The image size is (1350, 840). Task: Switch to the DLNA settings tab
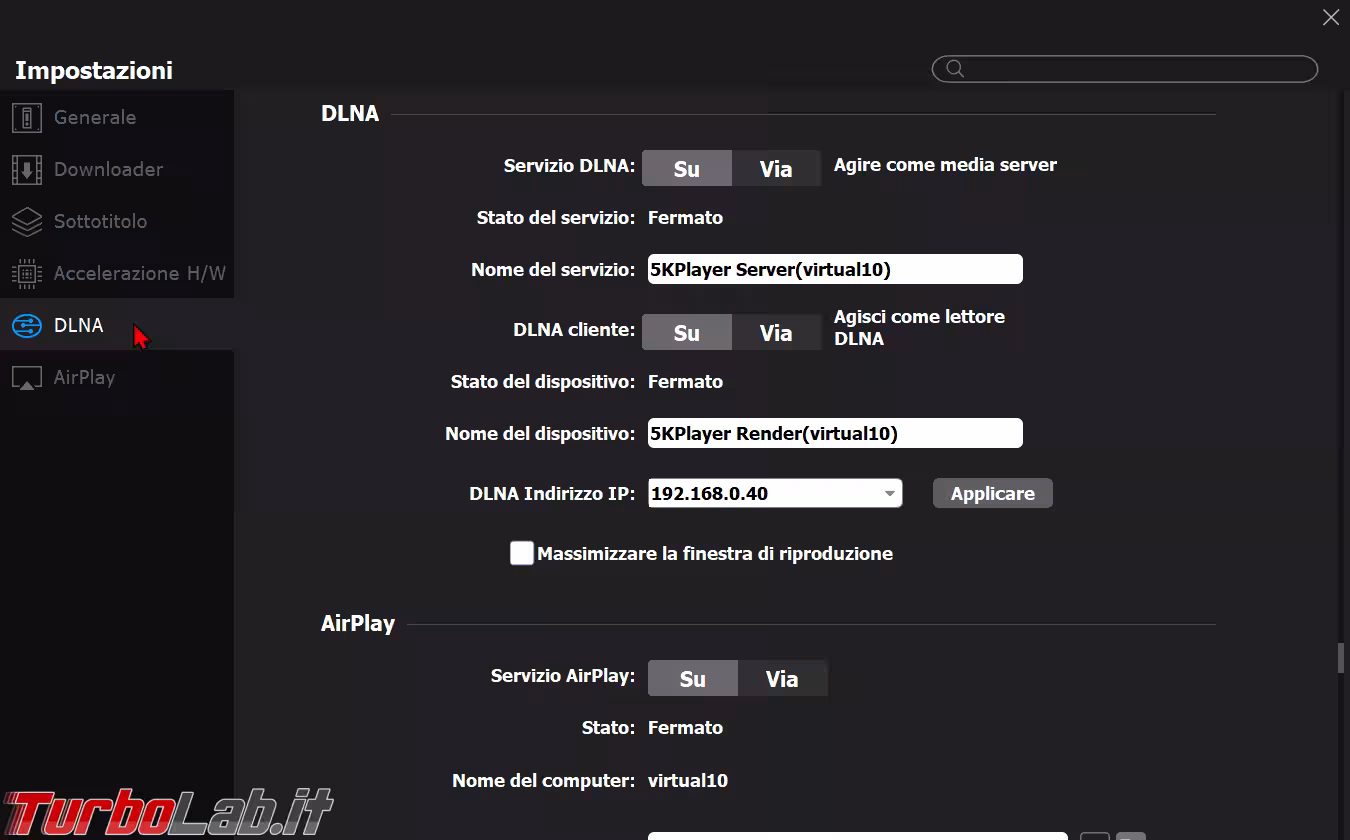coord(78,325)
